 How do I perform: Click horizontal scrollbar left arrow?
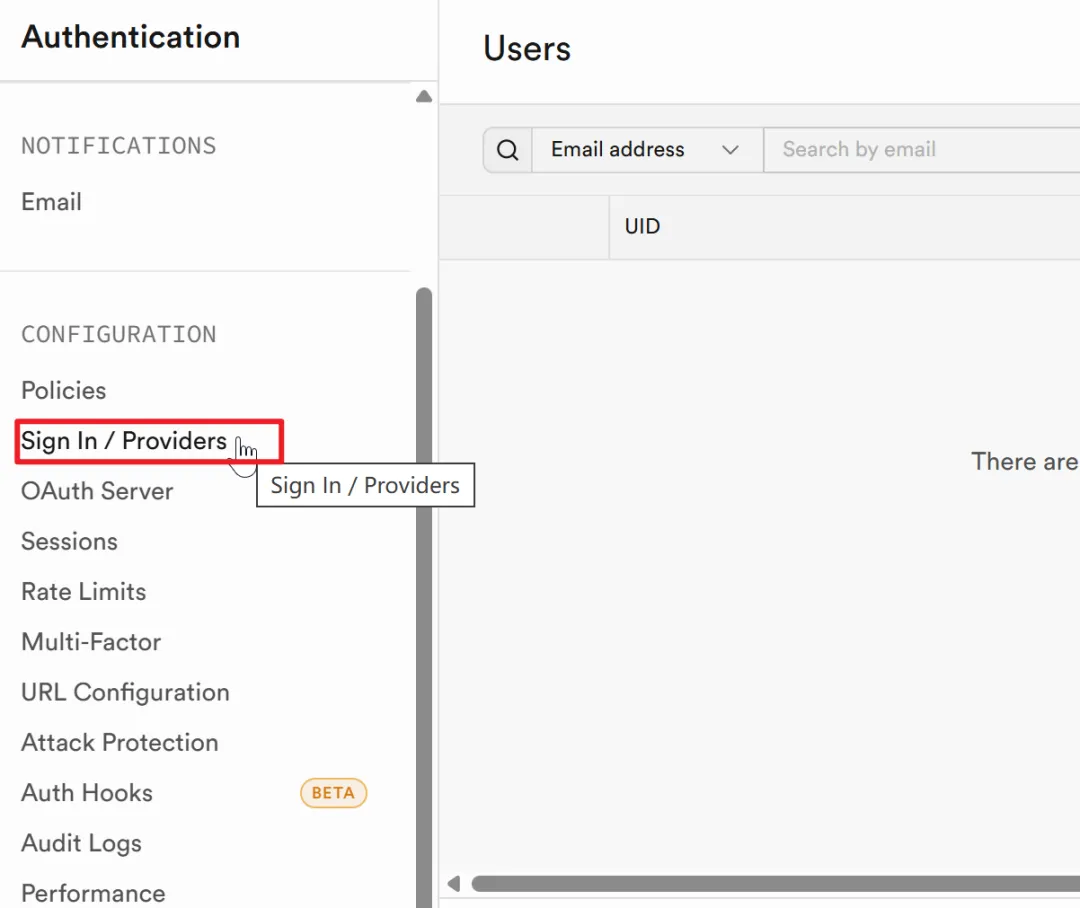[x=454, y=884]
